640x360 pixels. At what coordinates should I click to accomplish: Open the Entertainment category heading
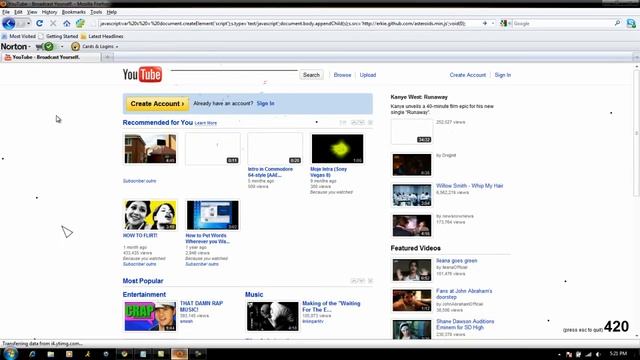click(x=144, y=294)
